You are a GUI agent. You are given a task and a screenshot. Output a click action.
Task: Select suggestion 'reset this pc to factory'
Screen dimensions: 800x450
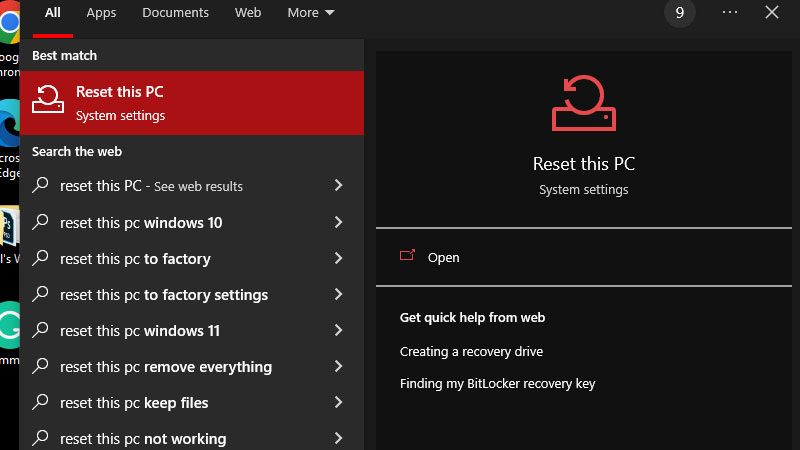pyautogui.click(x=192, y=259)
